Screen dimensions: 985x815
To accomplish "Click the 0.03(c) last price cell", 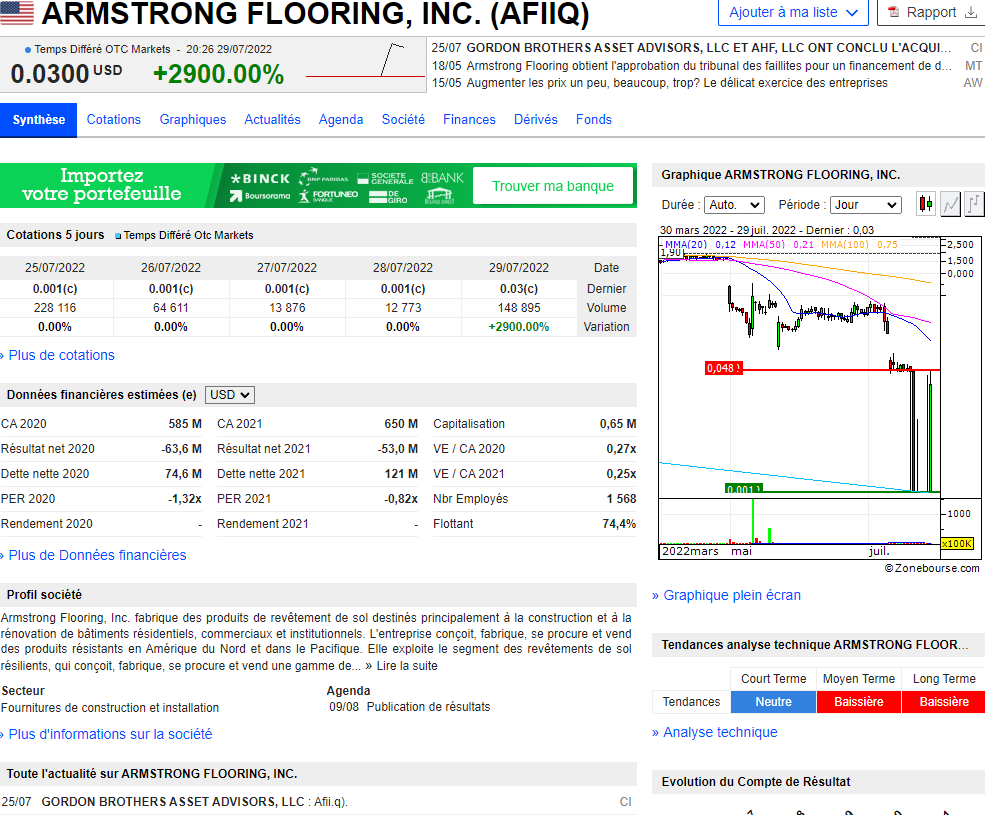I will [x=519, y=288].
